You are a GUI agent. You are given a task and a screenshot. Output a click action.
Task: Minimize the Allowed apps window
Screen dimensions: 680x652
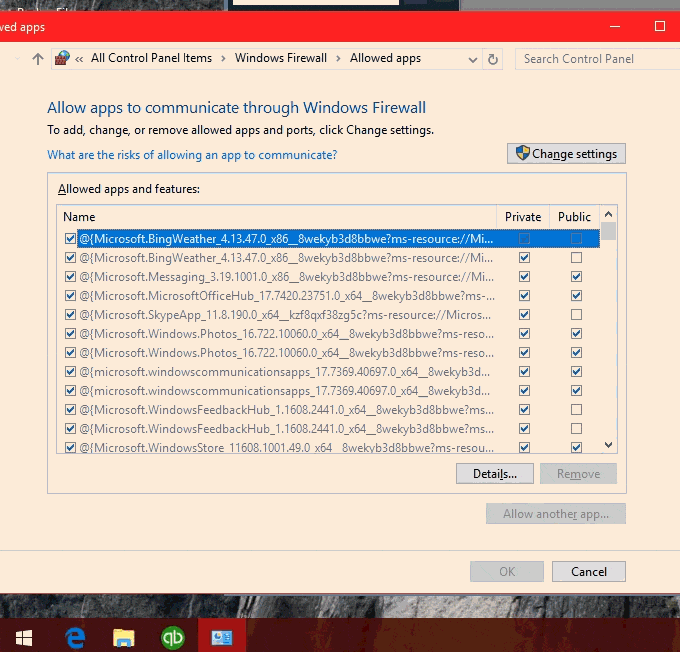[x=615, y=26]
